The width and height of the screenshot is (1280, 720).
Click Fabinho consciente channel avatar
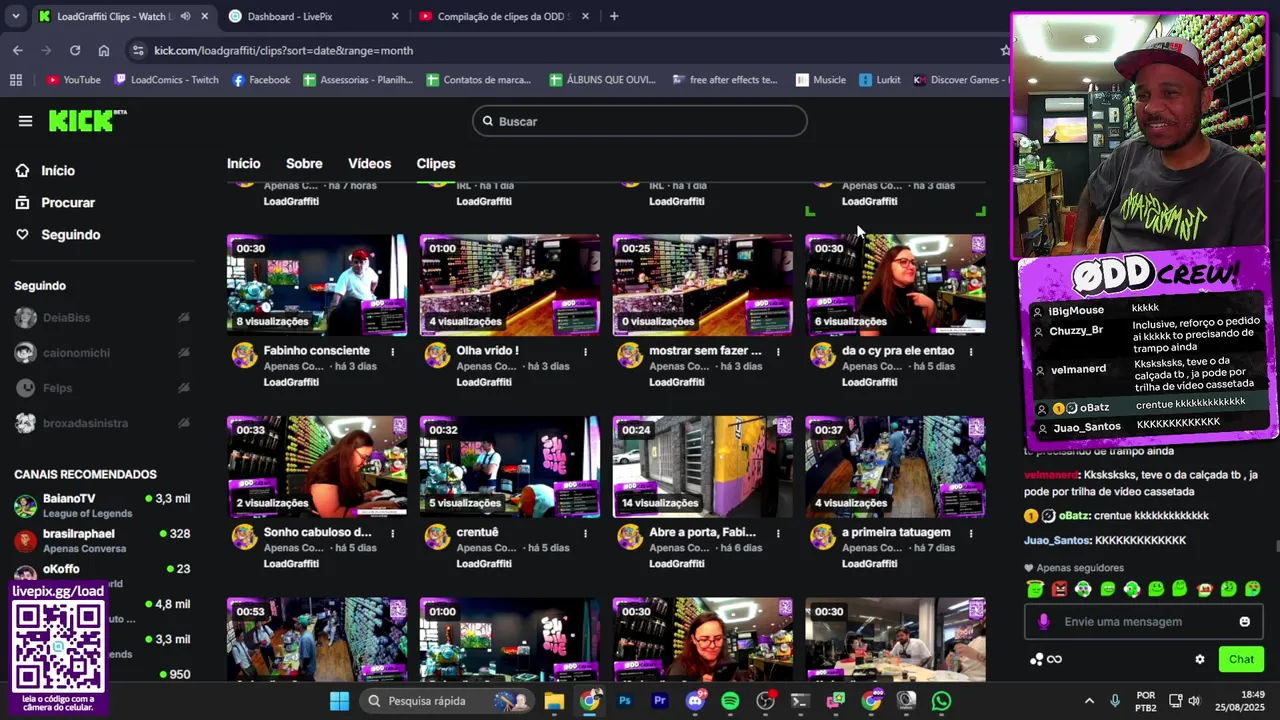click(244, 355)
